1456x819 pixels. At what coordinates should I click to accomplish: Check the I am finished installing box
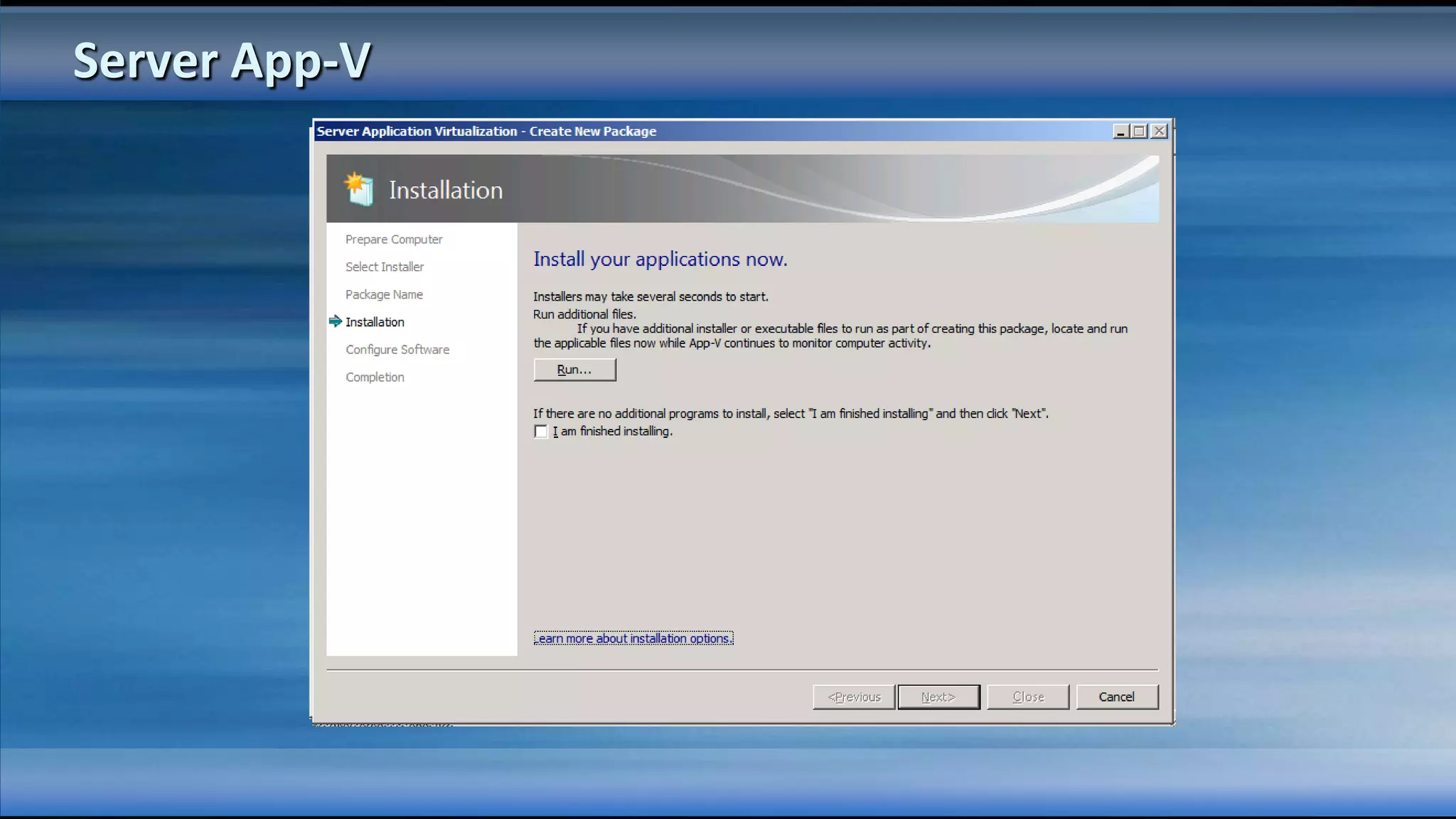[x=541, y=432]
